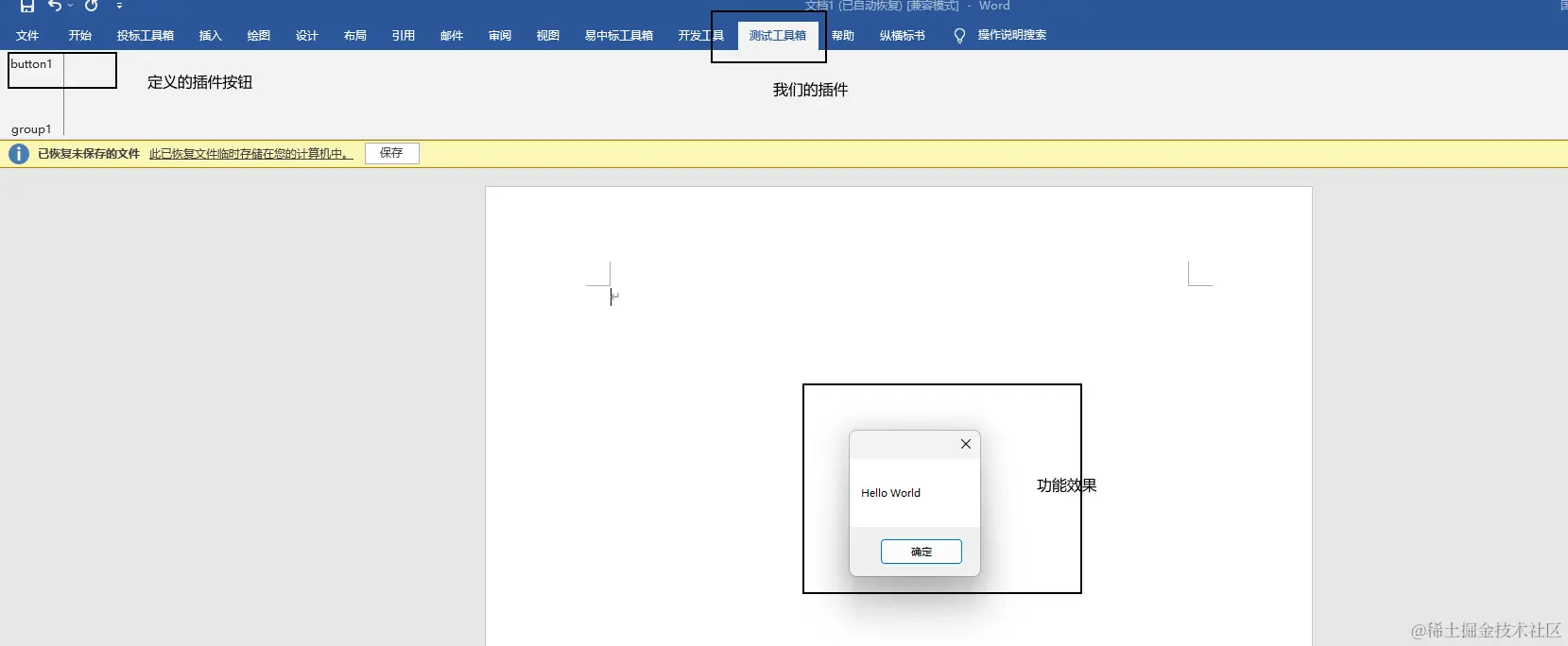Close the Hello World dialog with X
The height and width of the screenshot is (646, 1568).
[966, 444]
